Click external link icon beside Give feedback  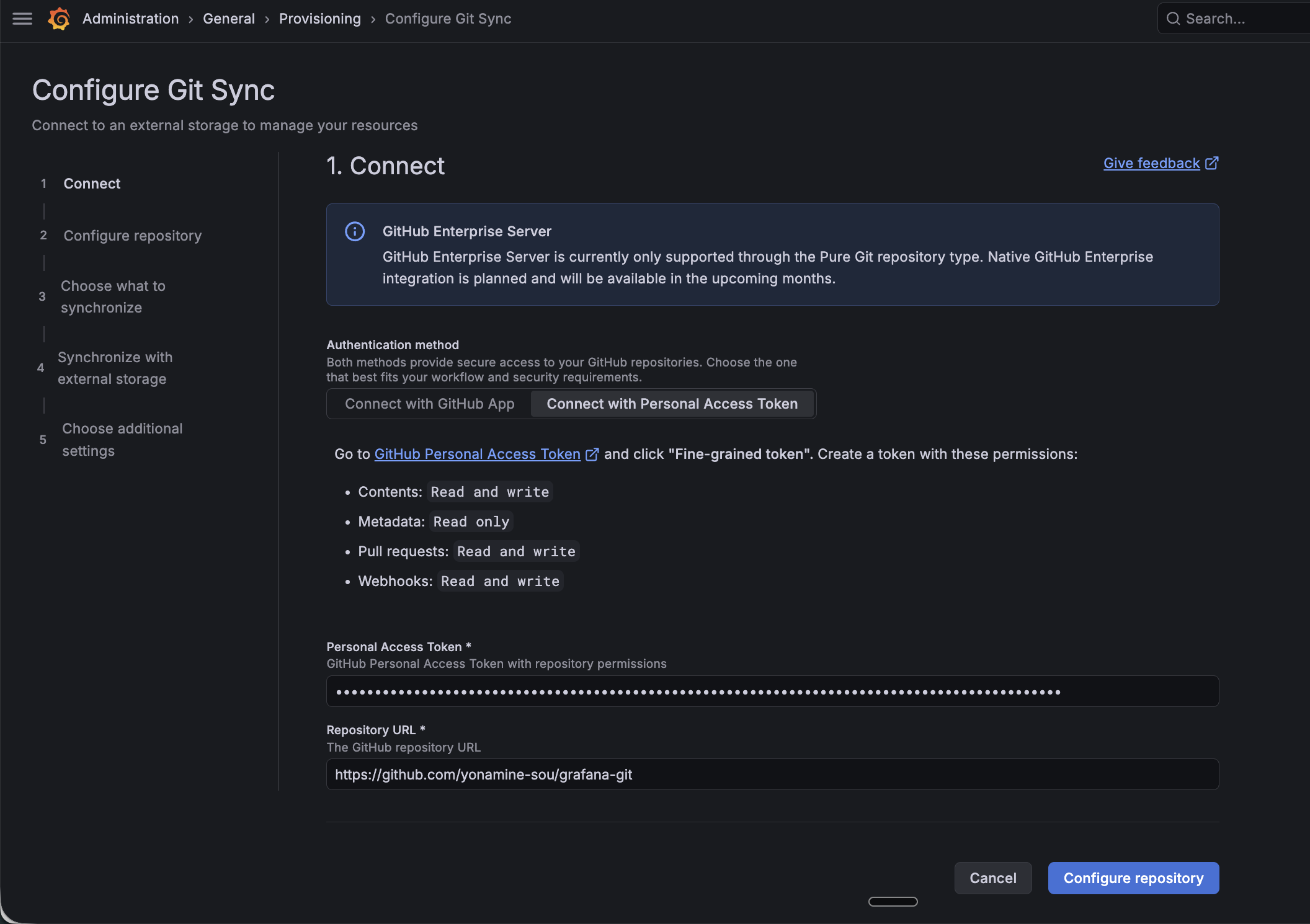1211,163
